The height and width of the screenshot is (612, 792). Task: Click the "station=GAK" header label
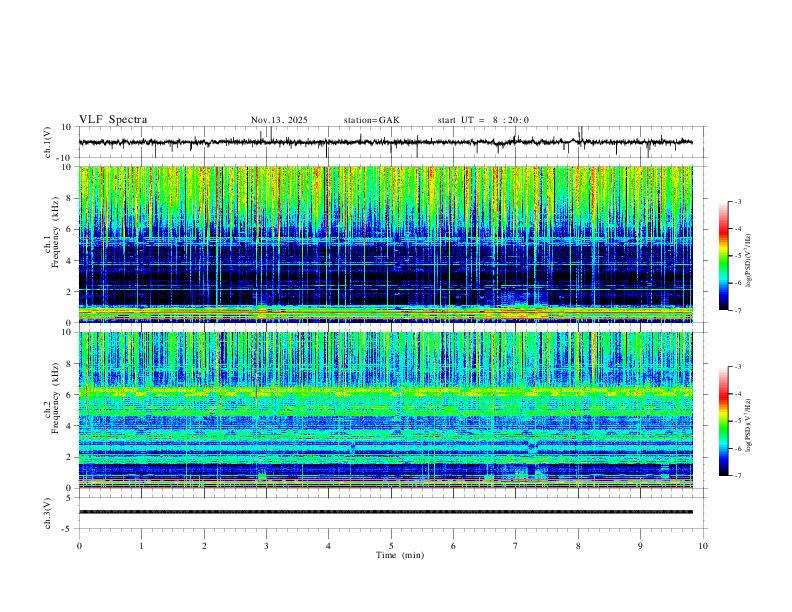[371, 120]
